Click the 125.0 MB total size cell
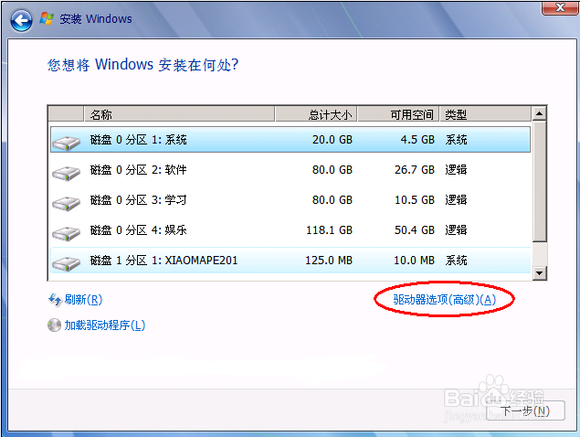 click(329, 260)
